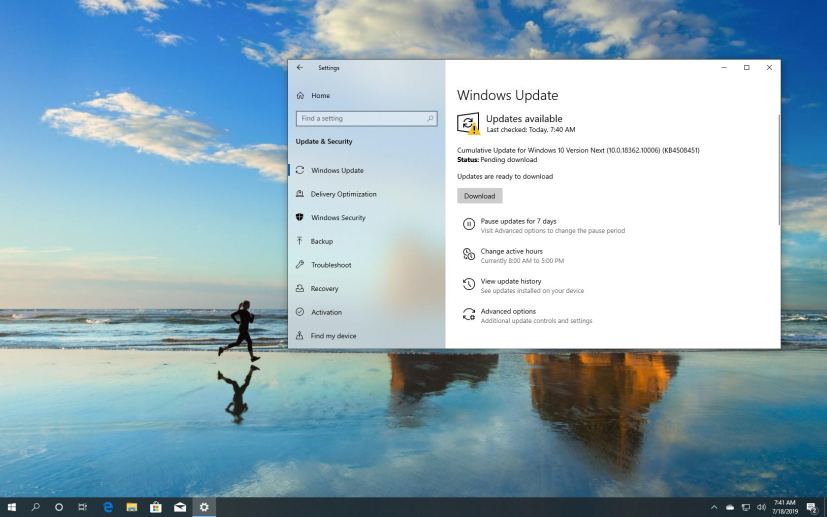Viewport: 827px width, 517px height.
Task: Click the pause circle icon
Action: [x=468, y=224]
